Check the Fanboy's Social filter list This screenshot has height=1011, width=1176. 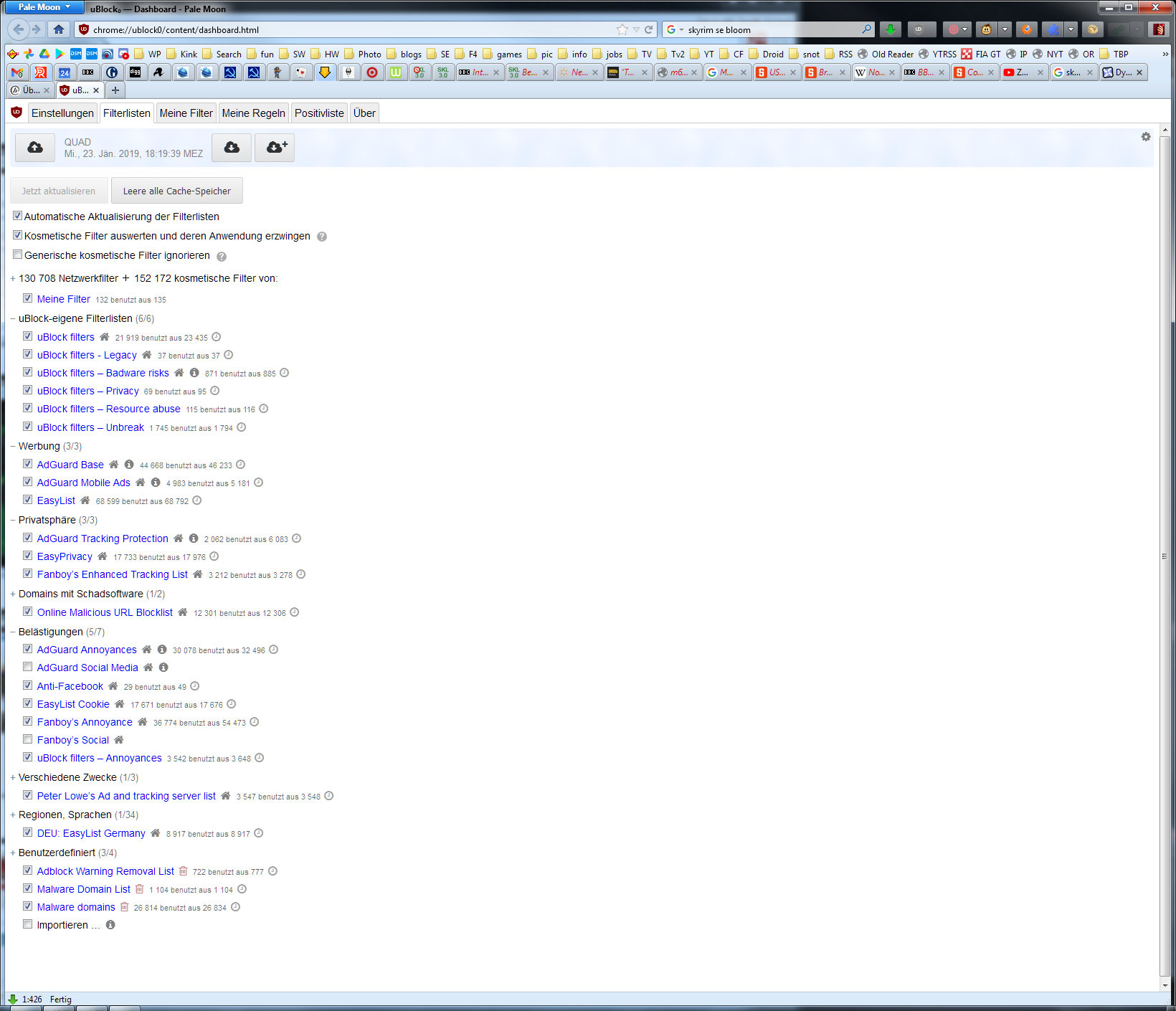click(27, 739)
